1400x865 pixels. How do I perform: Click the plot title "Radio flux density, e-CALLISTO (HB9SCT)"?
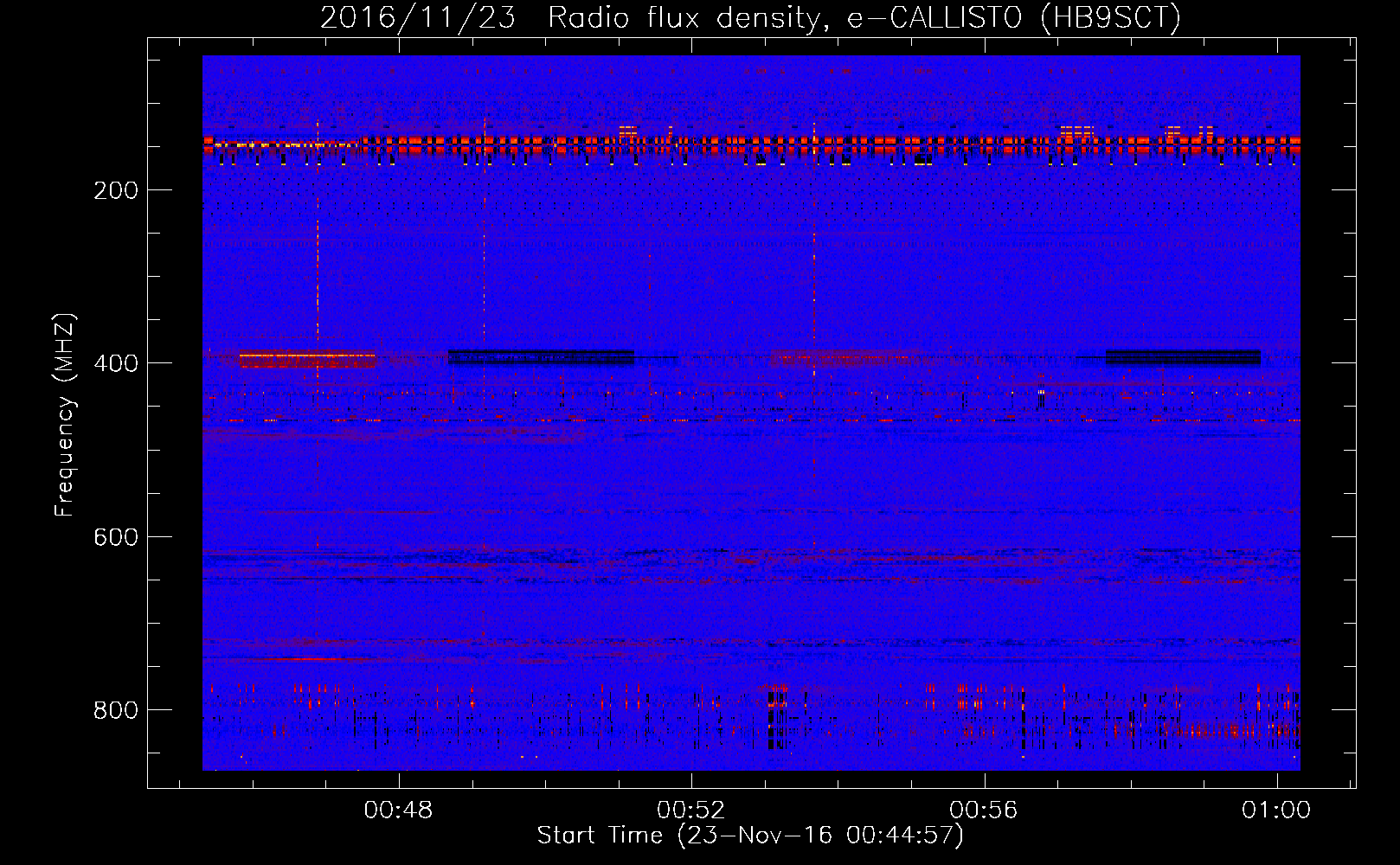click(x=864, y=17)
